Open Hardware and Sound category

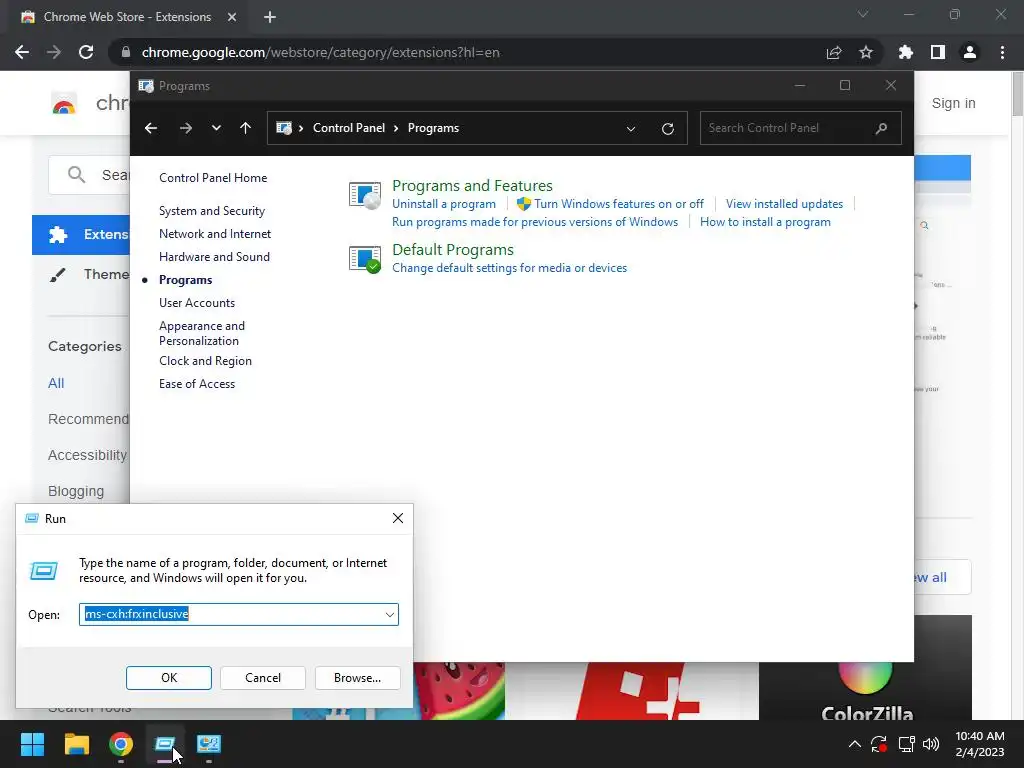pos(214,257)
